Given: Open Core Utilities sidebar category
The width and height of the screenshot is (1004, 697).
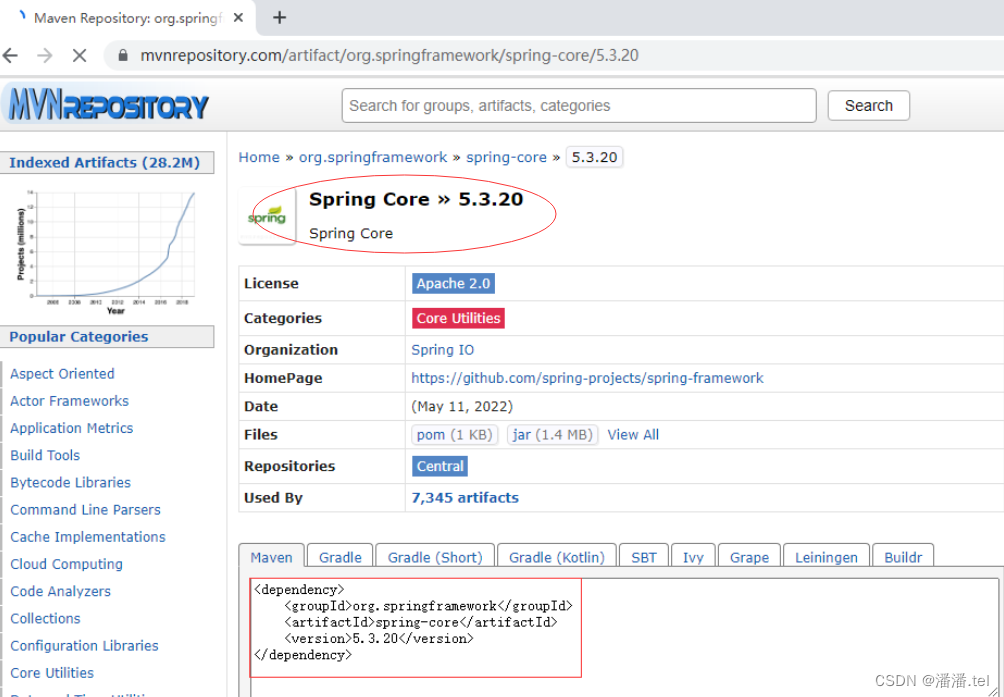Looking at the screenshot, I should [x=52, y=673].
